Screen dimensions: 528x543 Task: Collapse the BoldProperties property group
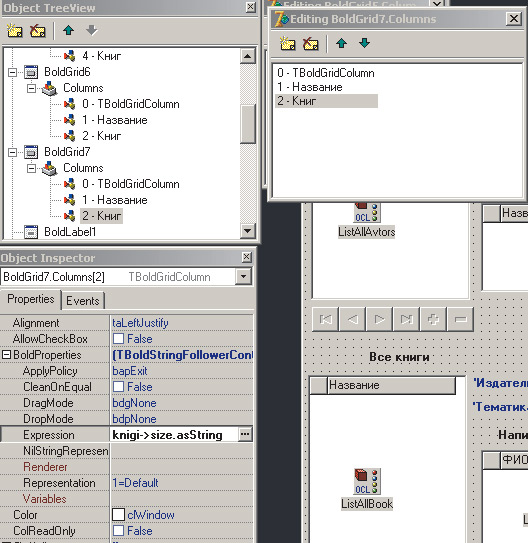pyautogui.click(x=7, y=355)
